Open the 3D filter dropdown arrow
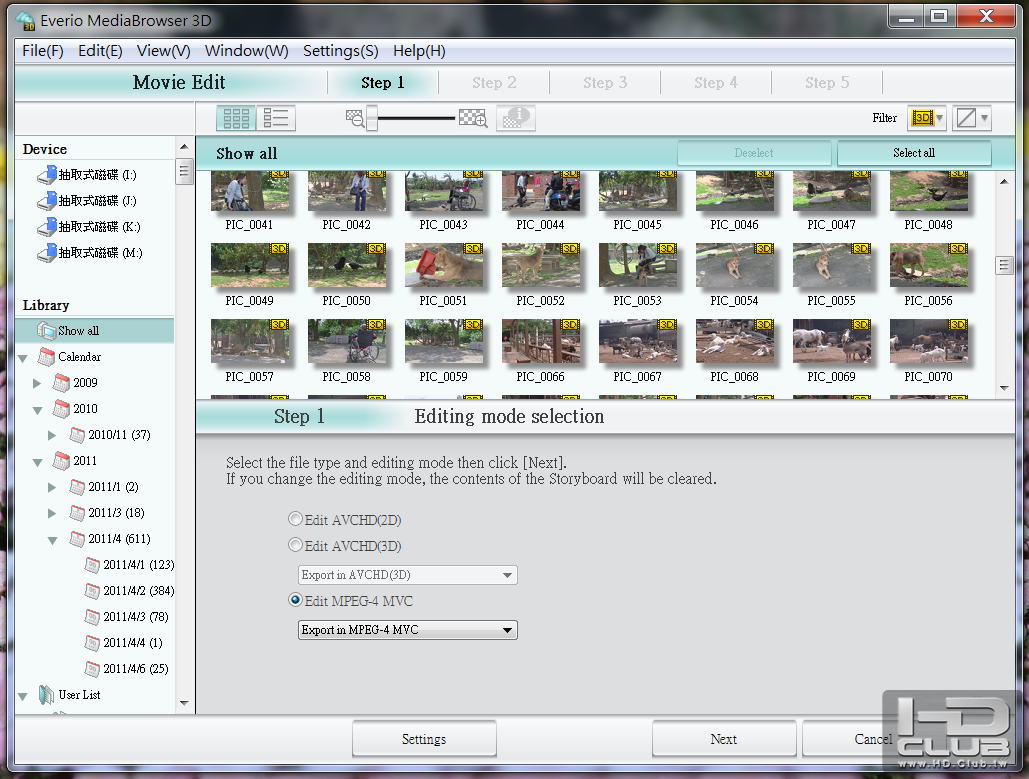 [x=940, y=118]
